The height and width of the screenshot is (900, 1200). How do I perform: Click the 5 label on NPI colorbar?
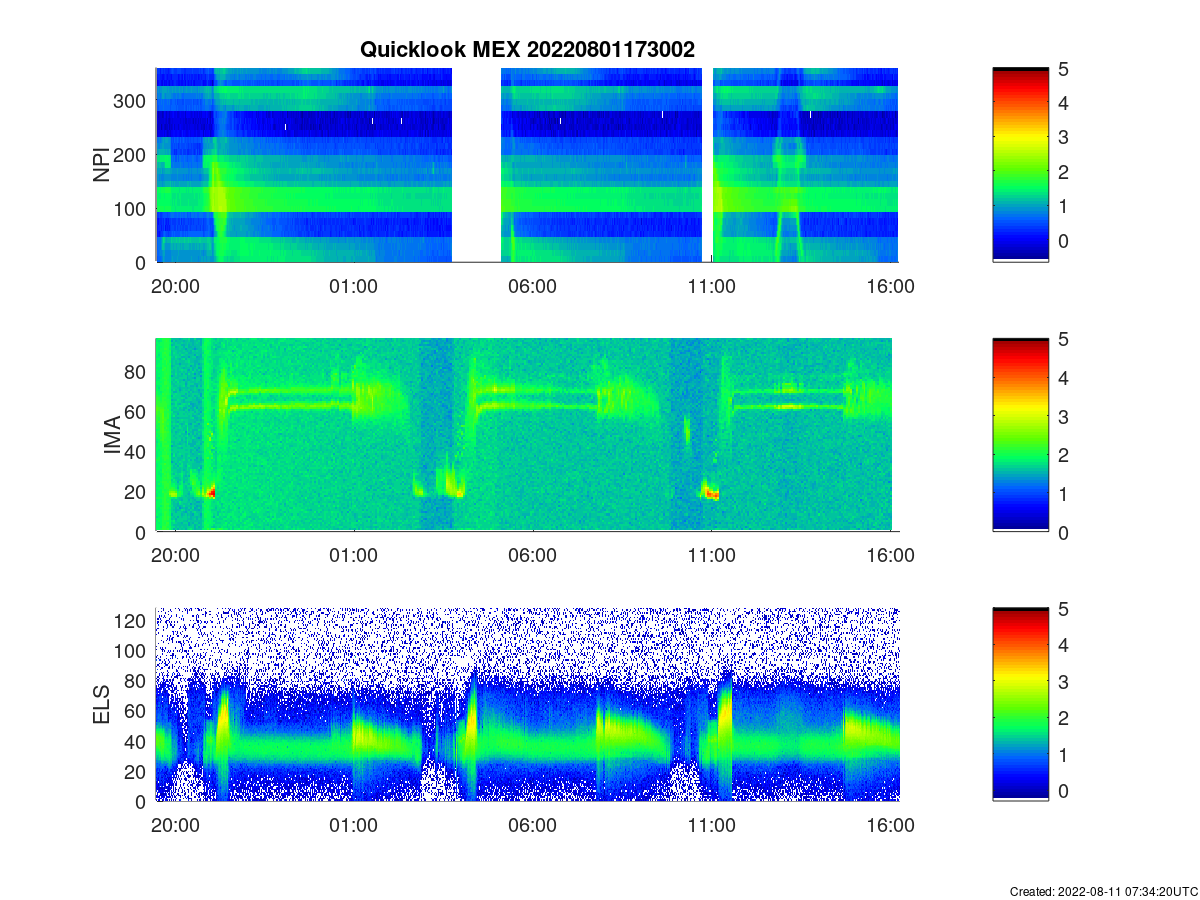click(1063, 69)
